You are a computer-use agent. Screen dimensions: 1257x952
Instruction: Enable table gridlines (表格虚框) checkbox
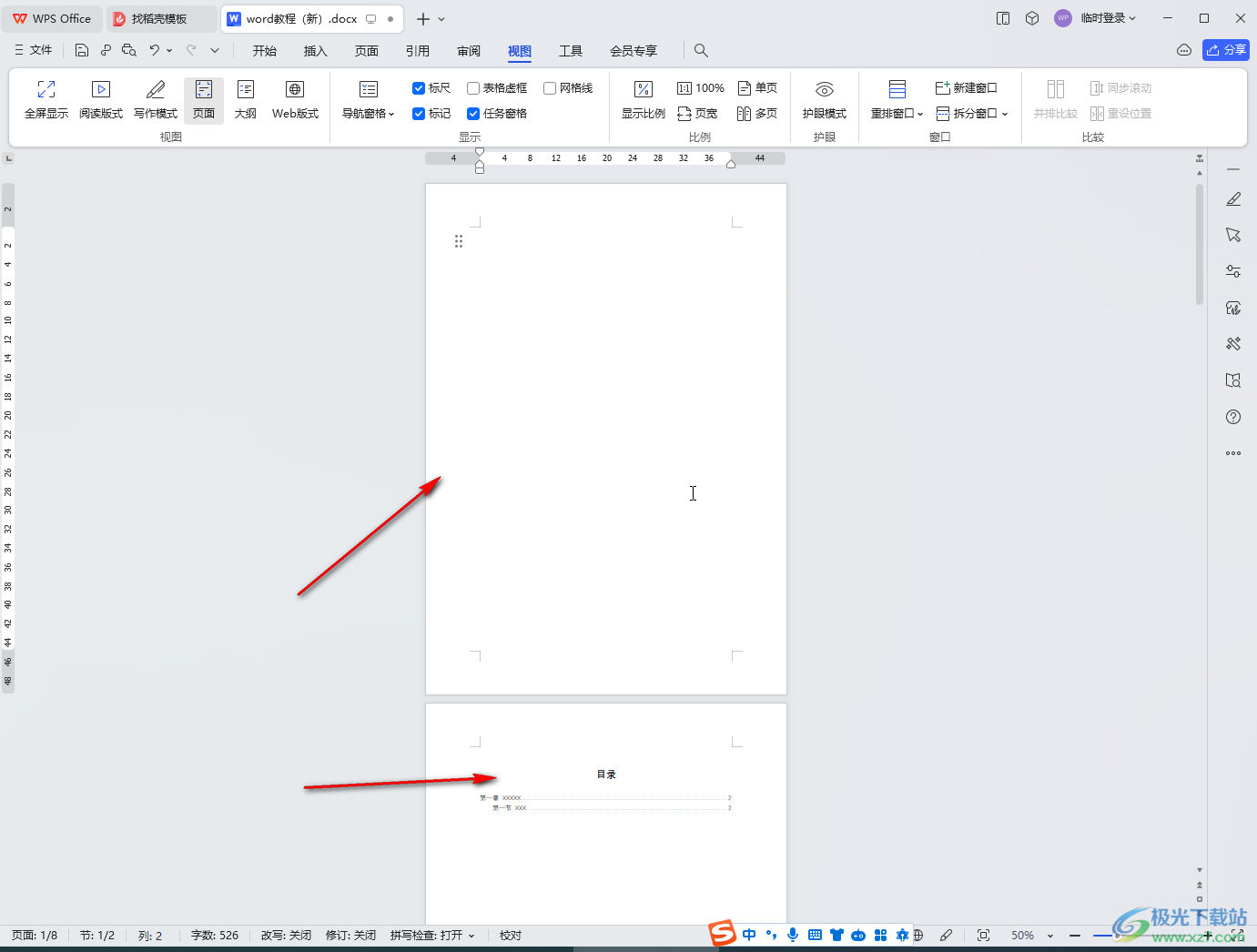(x=473, y=88)
